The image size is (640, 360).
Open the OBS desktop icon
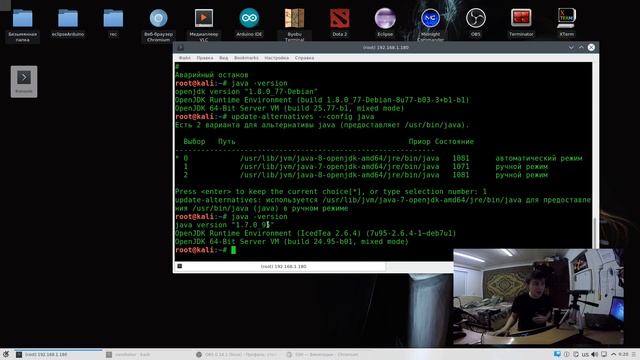tap(476, 23)
